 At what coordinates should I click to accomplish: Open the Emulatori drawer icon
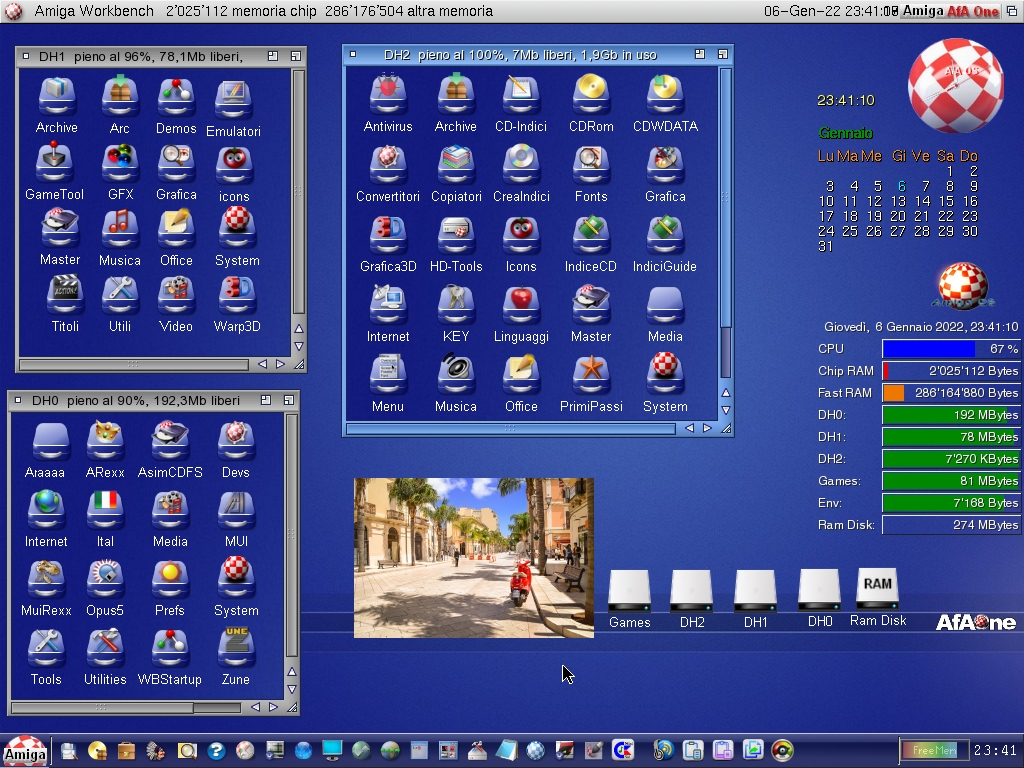tap(233, 101)
